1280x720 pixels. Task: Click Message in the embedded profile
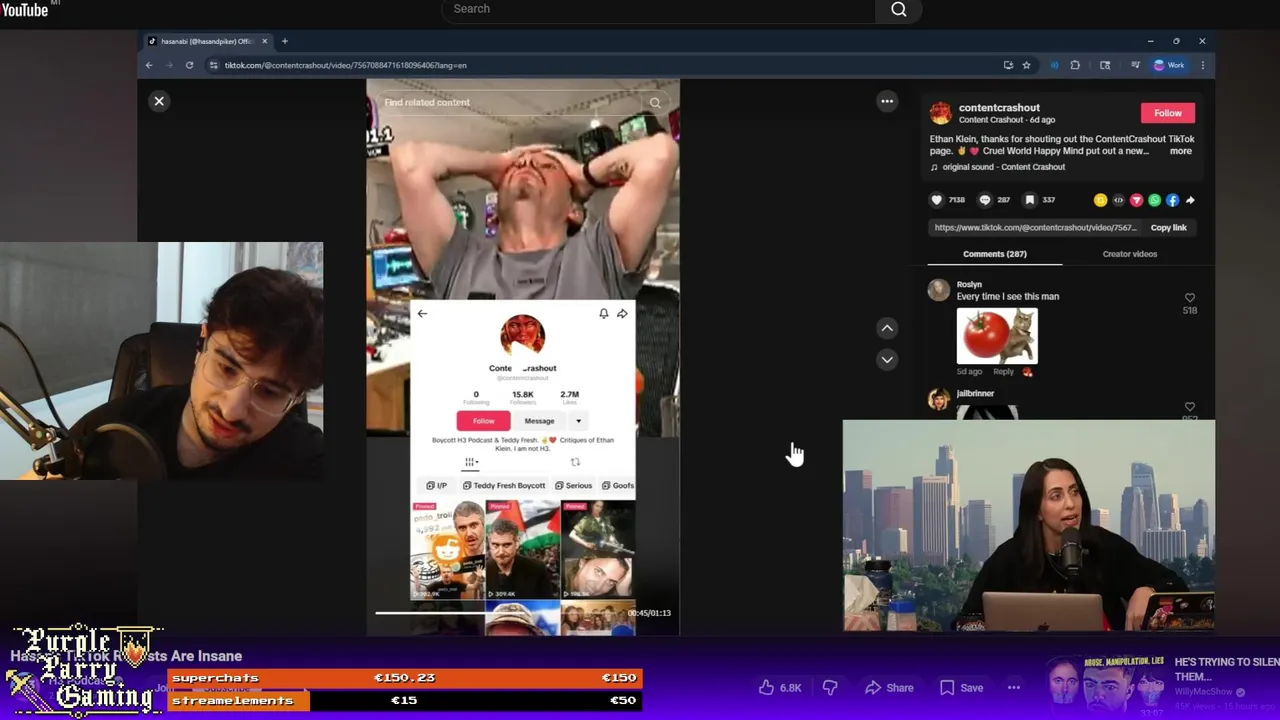(x=539, y=421)
